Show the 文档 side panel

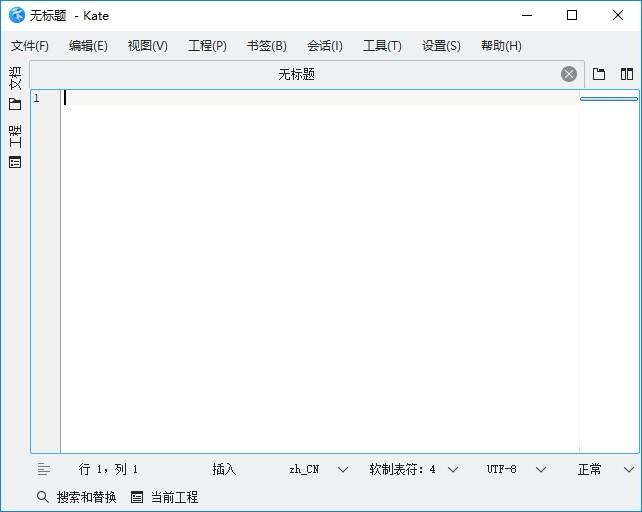click(15, 88)
